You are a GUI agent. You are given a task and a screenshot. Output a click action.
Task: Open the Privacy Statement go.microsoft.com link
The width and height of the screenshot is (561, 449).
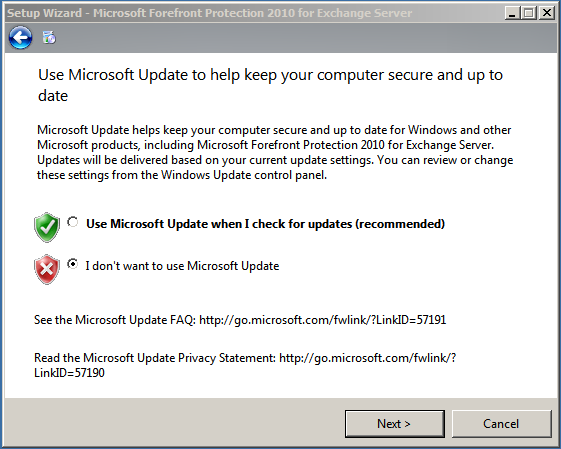pos(367,358)
